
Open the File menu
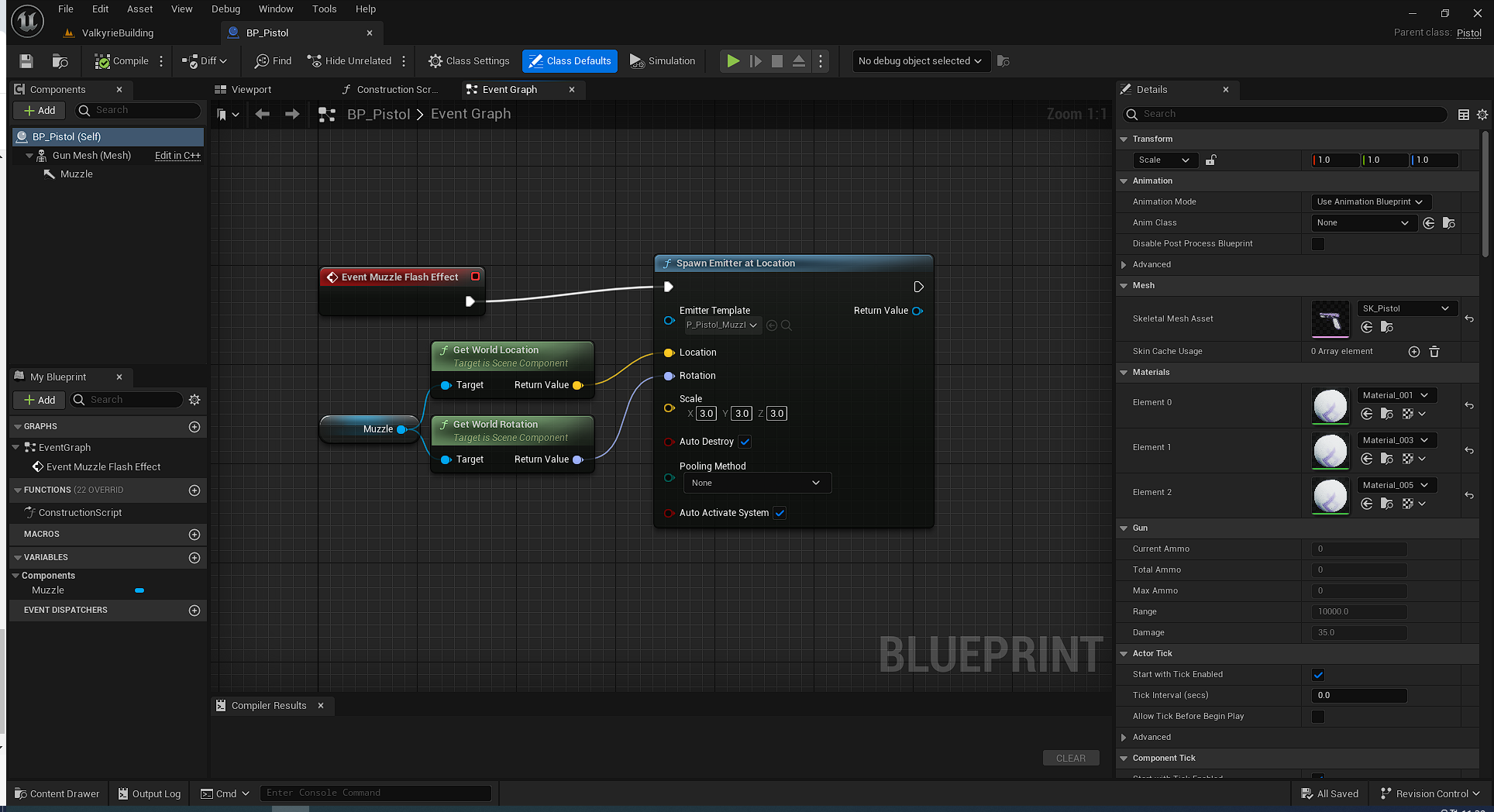[x=66, y=9]
